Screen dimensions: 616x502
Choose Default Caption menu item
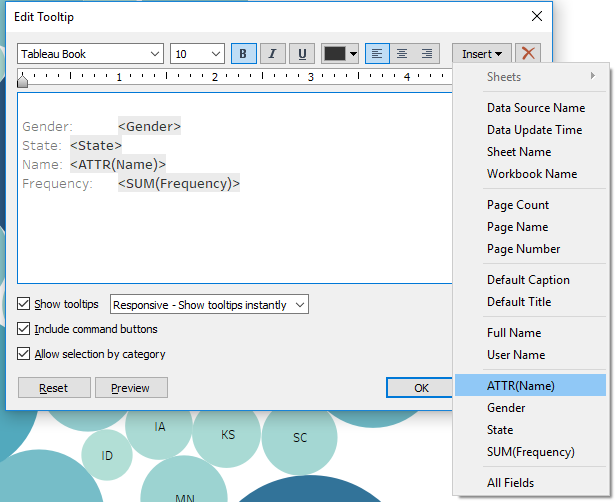click(528, 280)
